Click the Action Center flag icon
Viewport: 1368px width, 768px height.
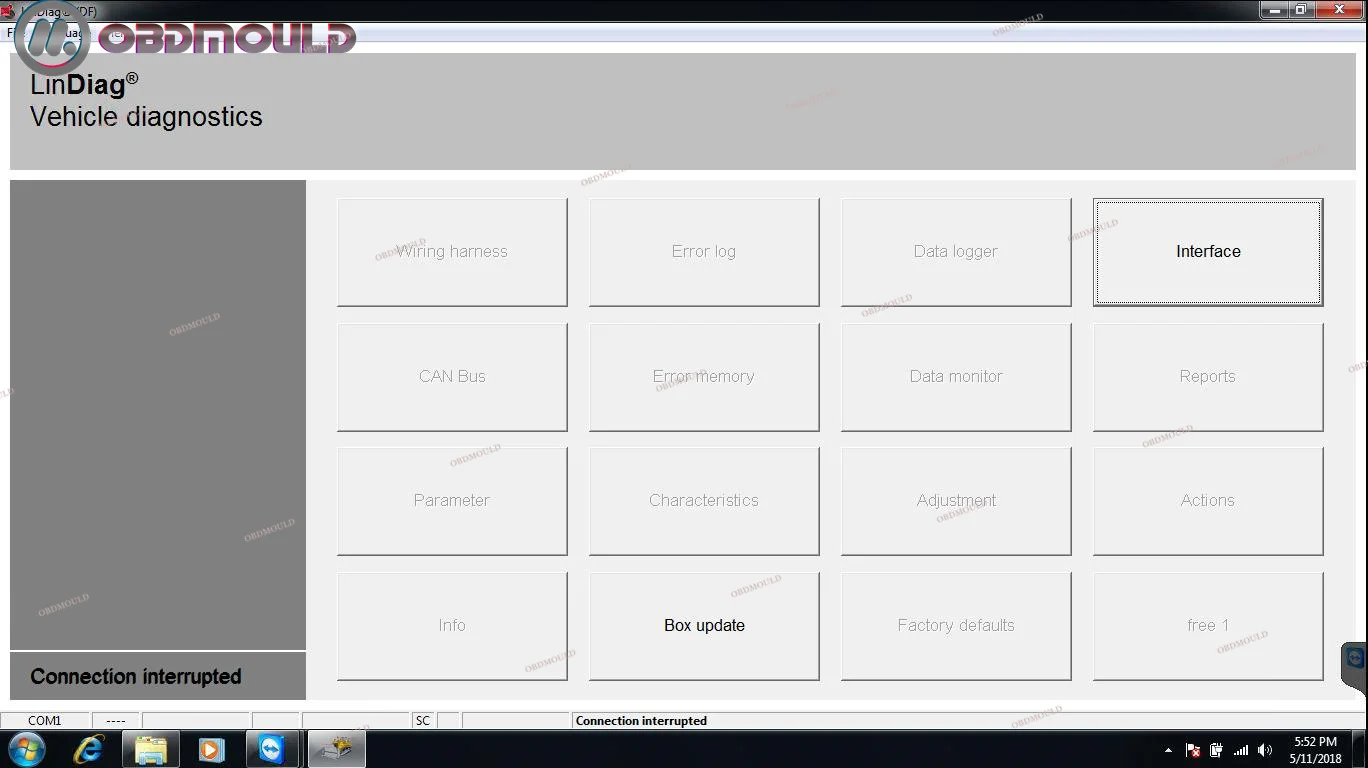[x=1193, y=750]
